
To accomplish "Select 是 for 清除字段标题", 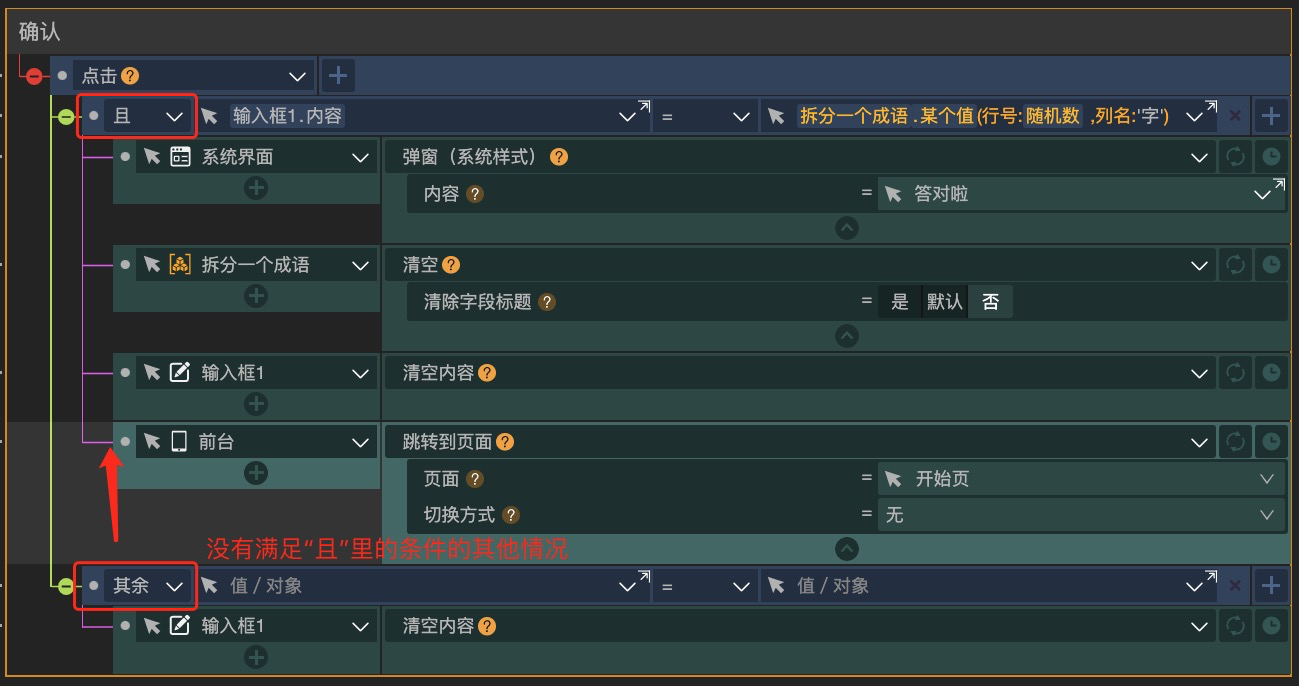I will [897, 301].
